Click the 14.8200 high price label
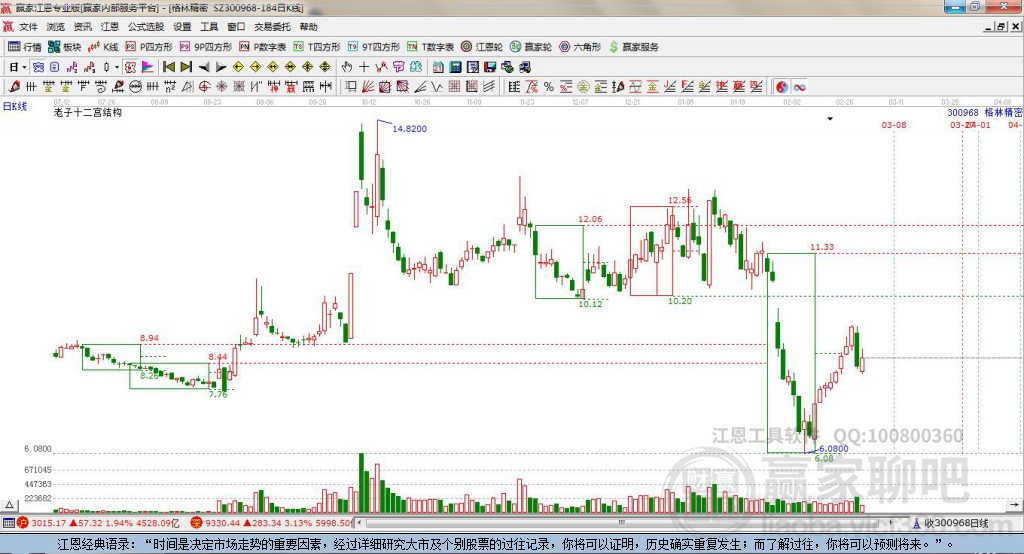1024x554 pixels. 409,129
